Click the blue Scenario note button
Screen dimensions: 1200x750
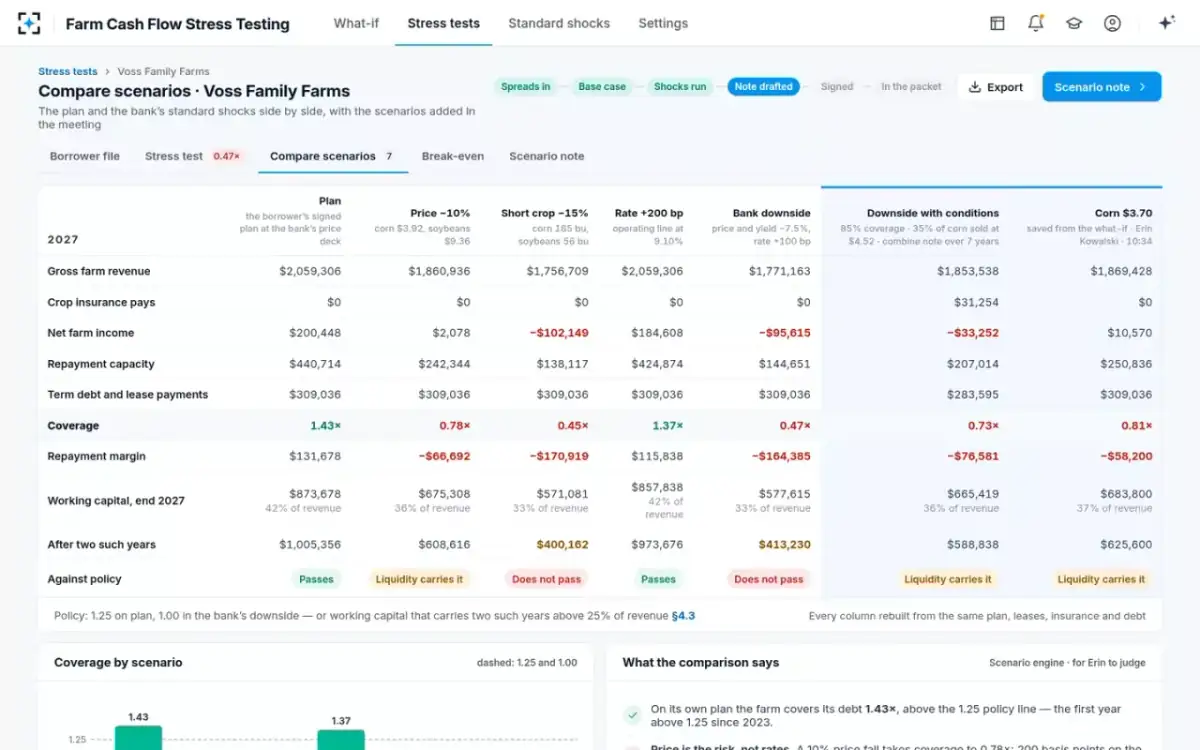(1101, 87)
